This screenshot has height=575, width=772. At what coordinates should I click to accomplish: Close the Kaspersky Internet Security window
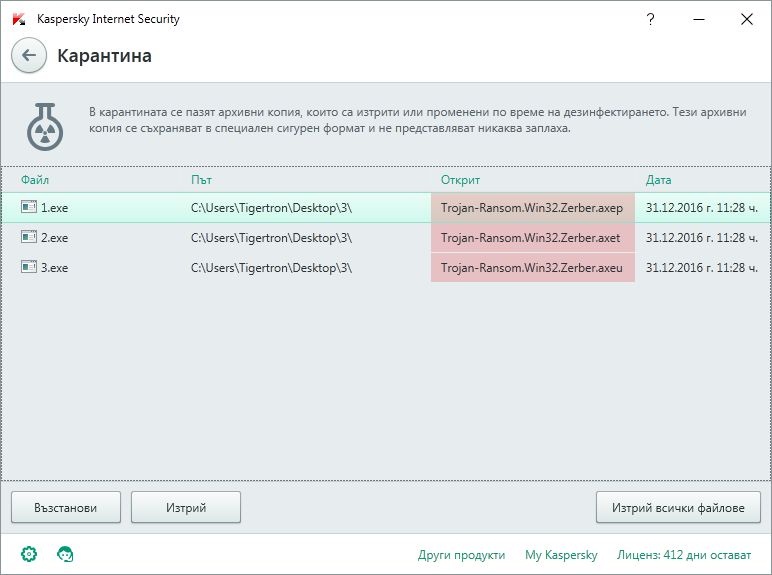[x=746, y=19]
